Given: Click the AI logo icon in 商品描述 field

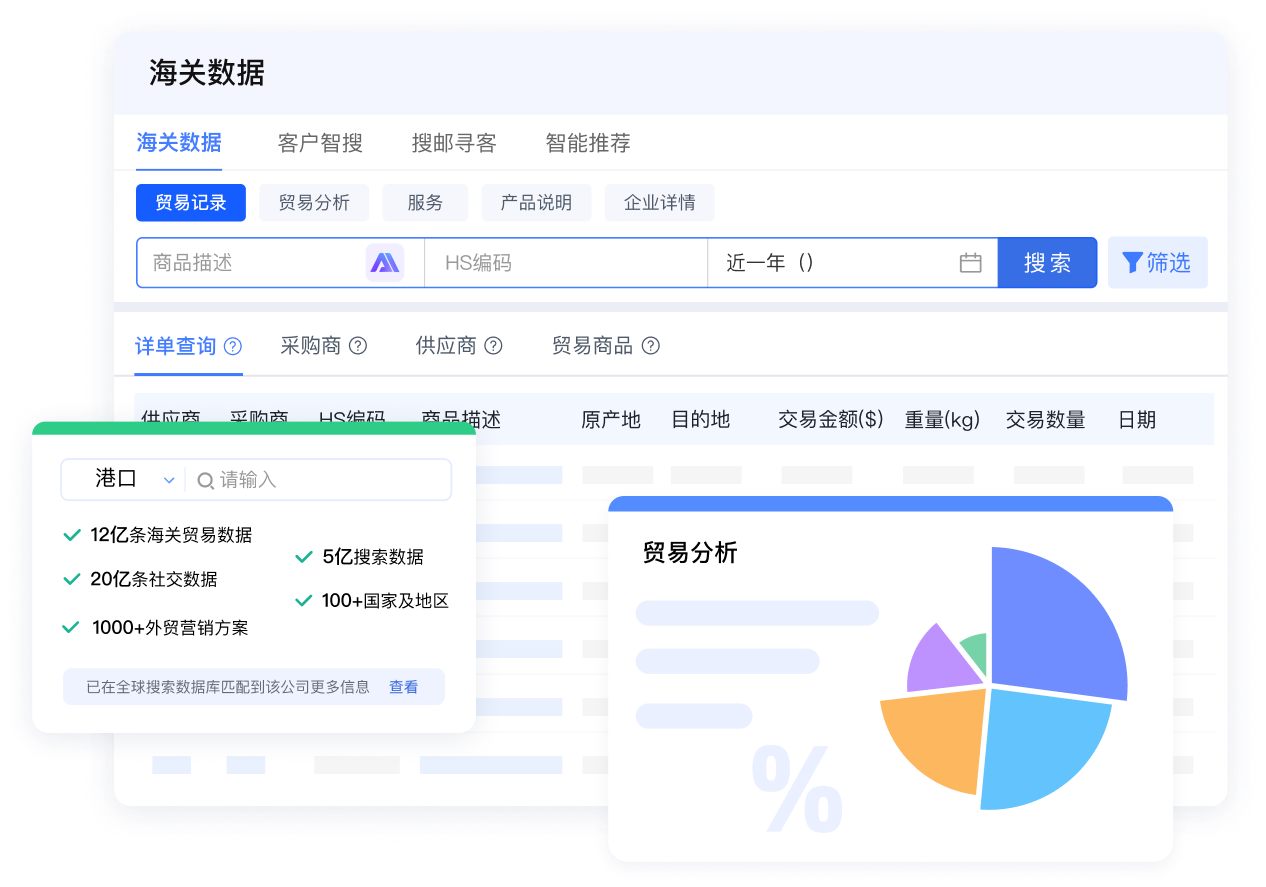Looking at the screenshot, I should (x=385, y=263).
